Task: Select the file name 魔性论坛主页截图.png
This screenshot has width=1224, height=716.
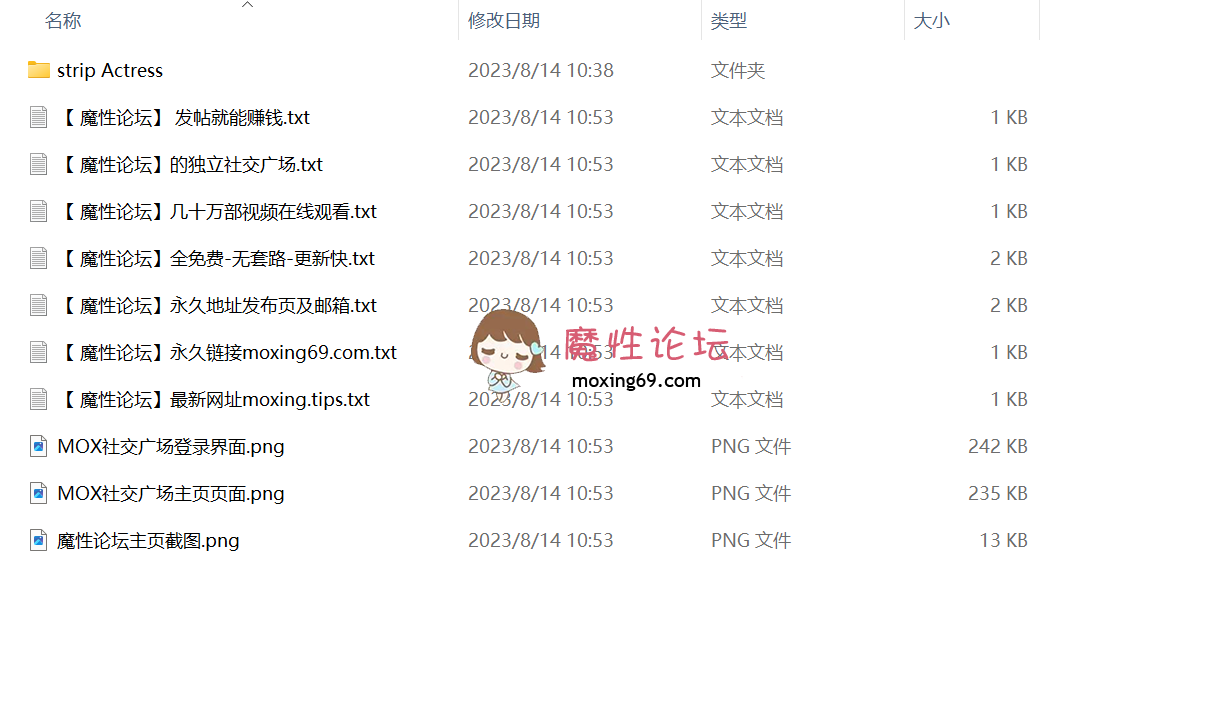Action: (148, 540)
